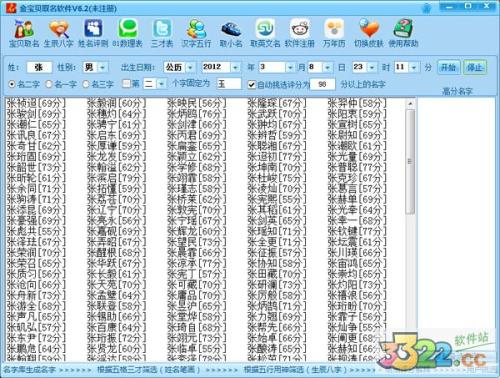Click the 名字库生成名字 status bar step

coord(29,370)
